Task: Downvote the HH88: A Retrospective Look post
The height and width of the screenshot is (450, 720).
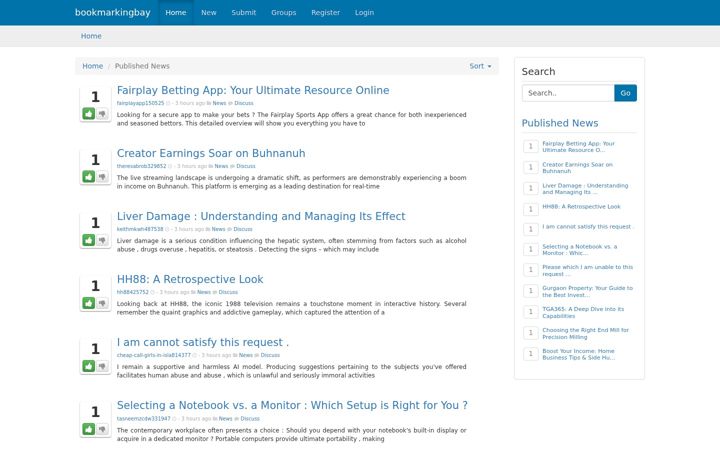Action: coord(102,303)
